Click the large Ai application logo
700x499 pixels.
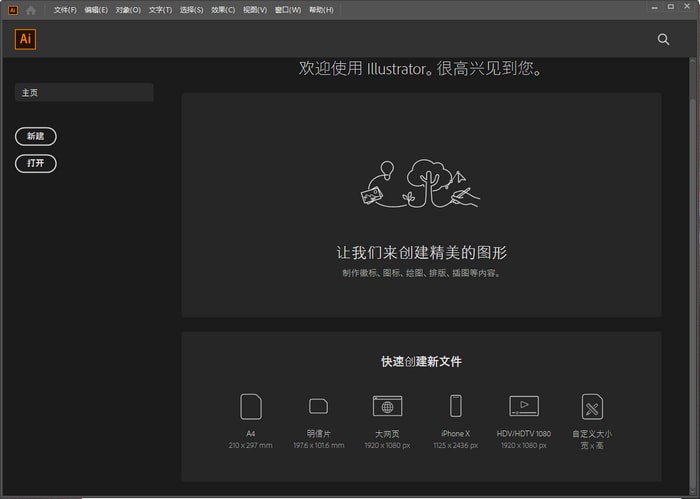[x=25, y=39]
